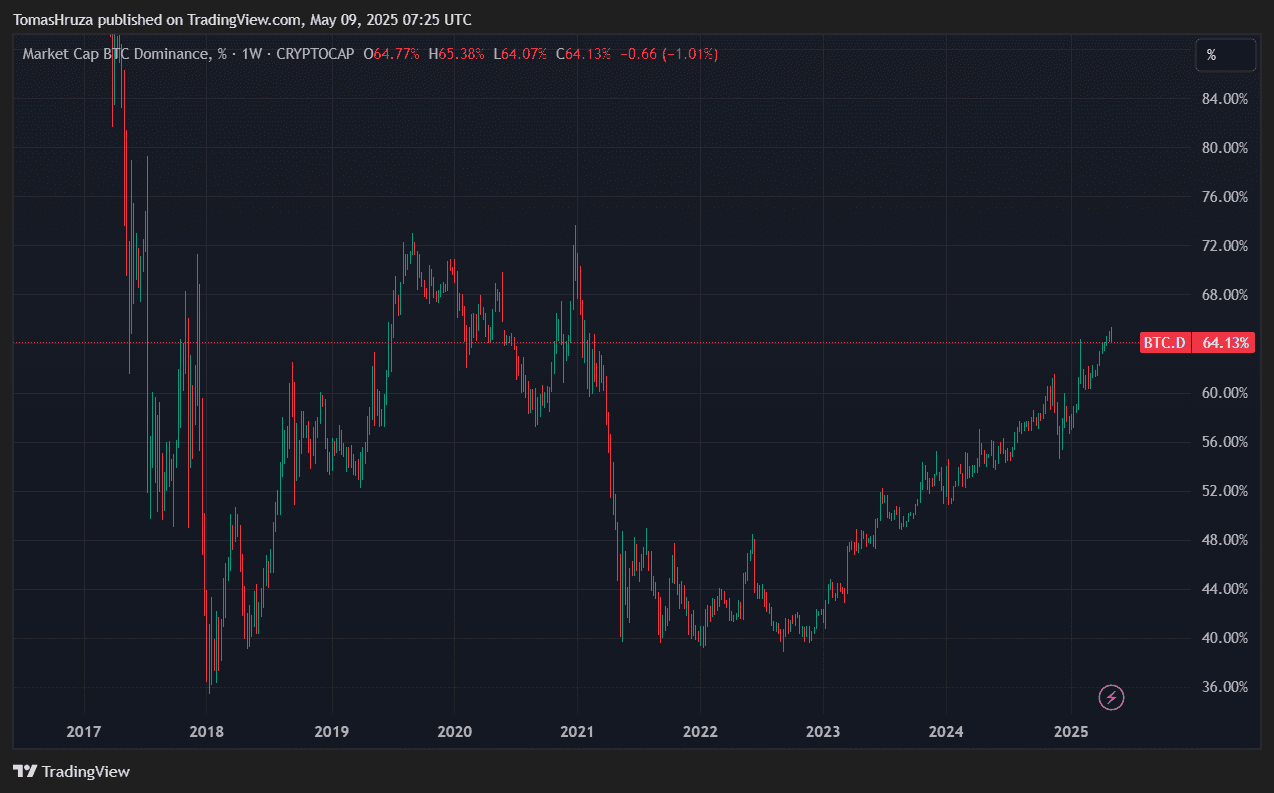Click the pink lightning bolt icon

(1112, 697)
